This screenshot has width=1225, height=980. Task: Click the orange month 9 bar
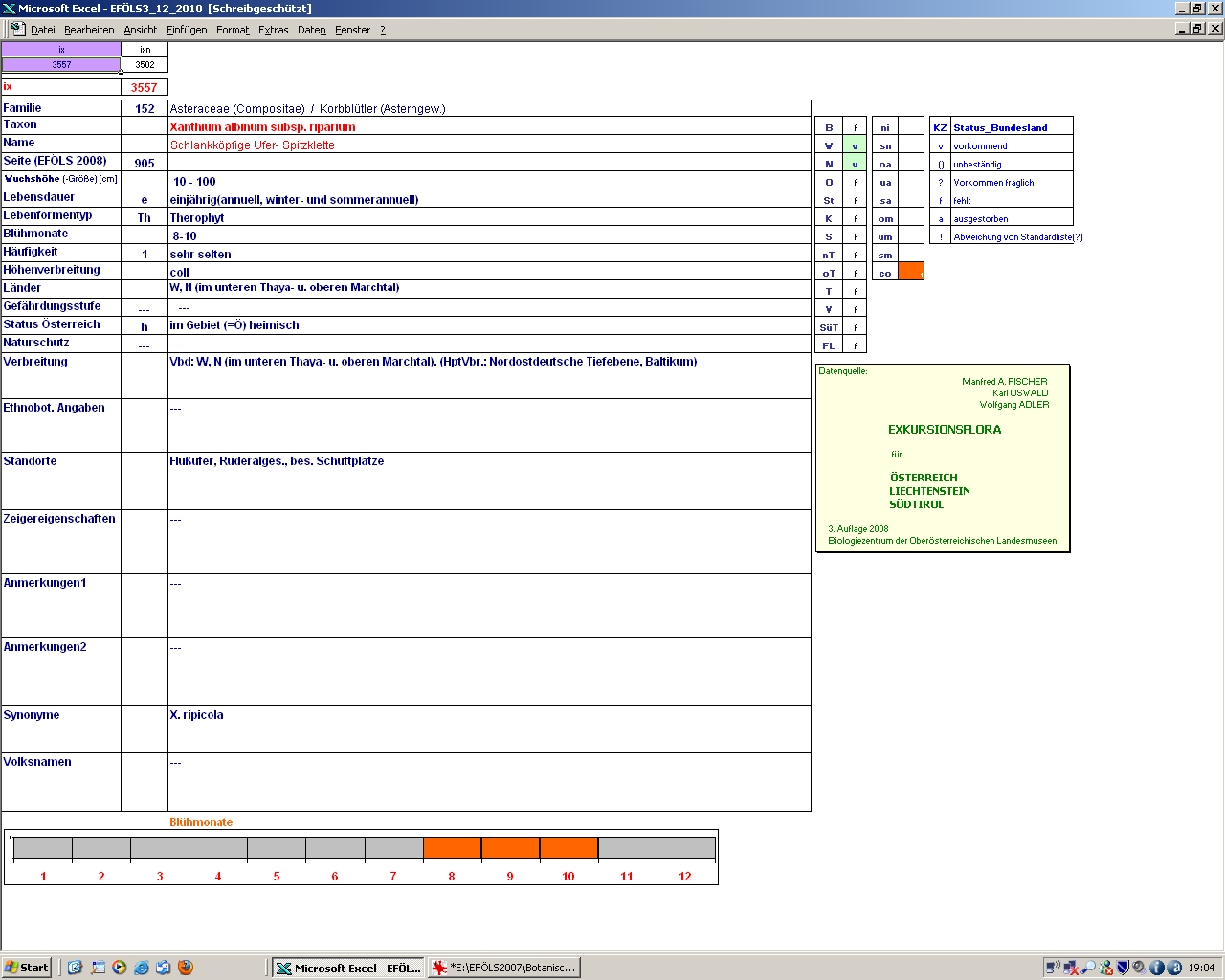pyautogui.click(x=510, y=849)
